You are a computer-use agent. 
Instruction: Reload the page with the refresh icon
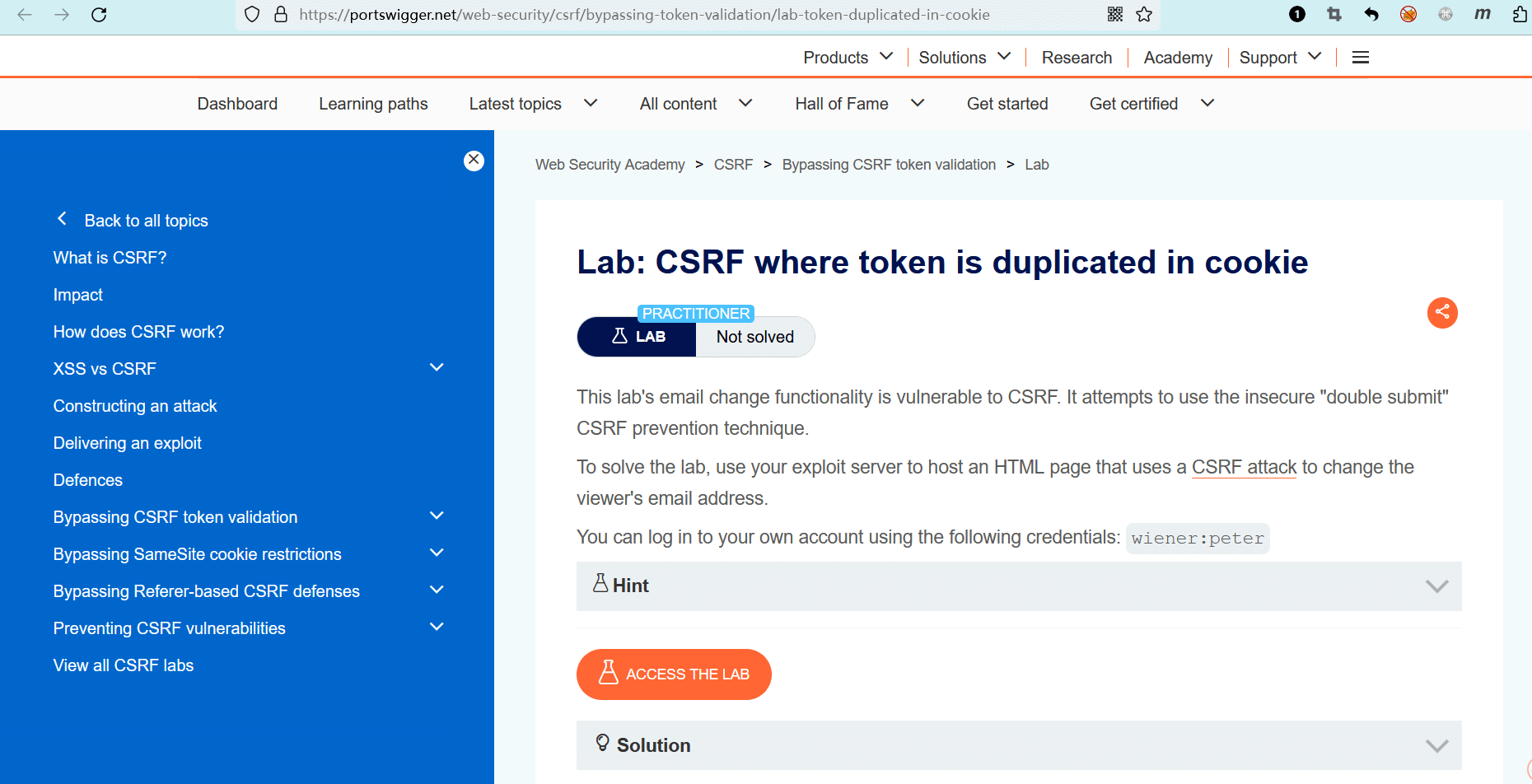99,14
